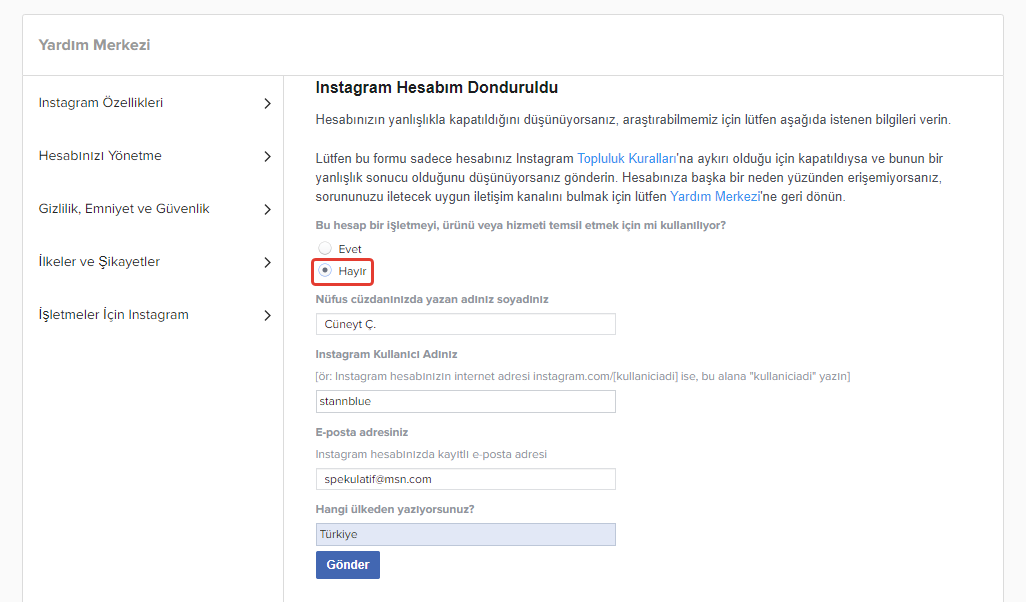
Task: Focus the full name field with Cüneyt Ç.
Action: [465, 324]
